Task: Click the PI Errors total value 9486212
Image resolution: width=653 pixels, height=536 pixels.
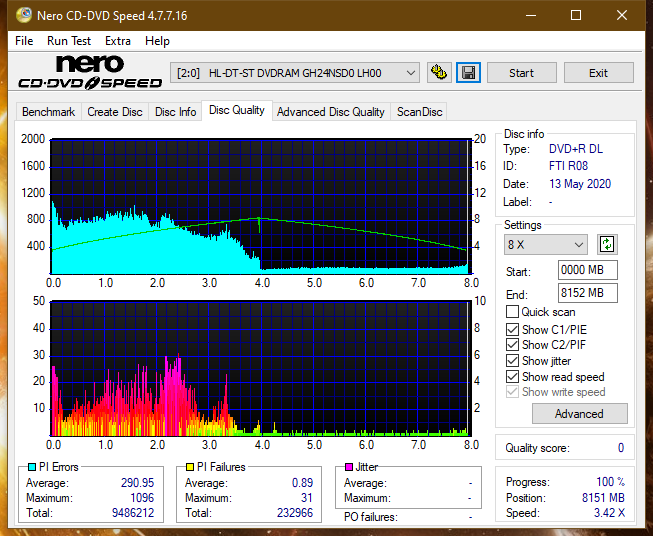Action: (x=133, y=513)
